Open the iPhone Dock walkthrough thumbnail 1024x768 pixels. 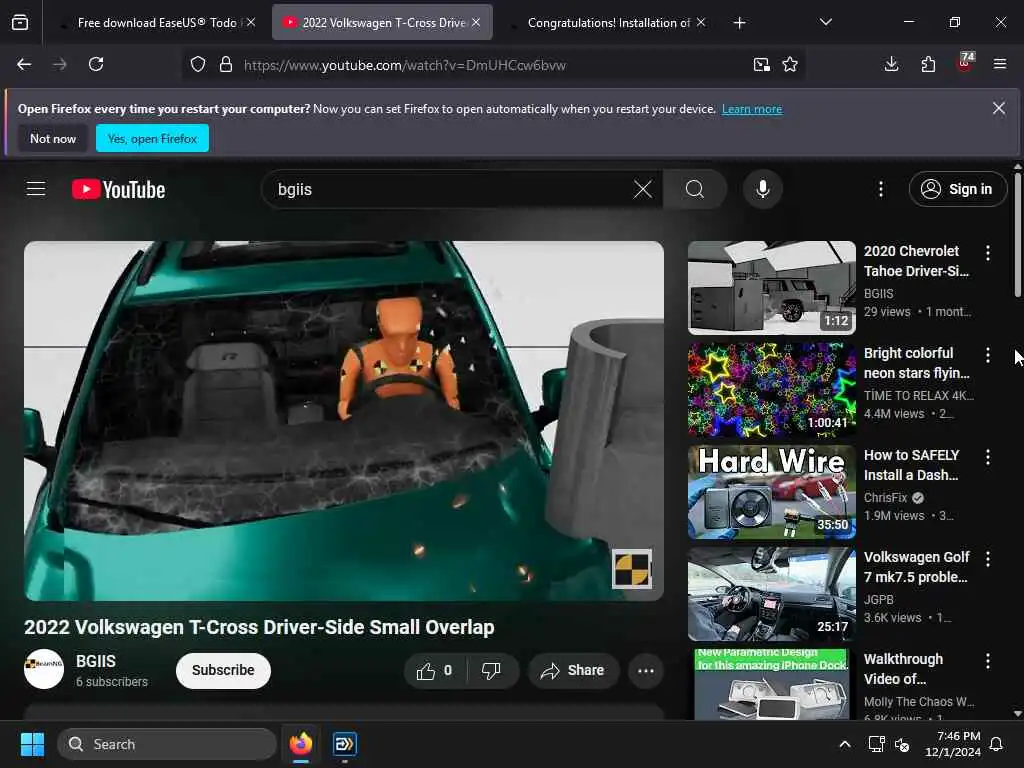[x=771, y=684]
